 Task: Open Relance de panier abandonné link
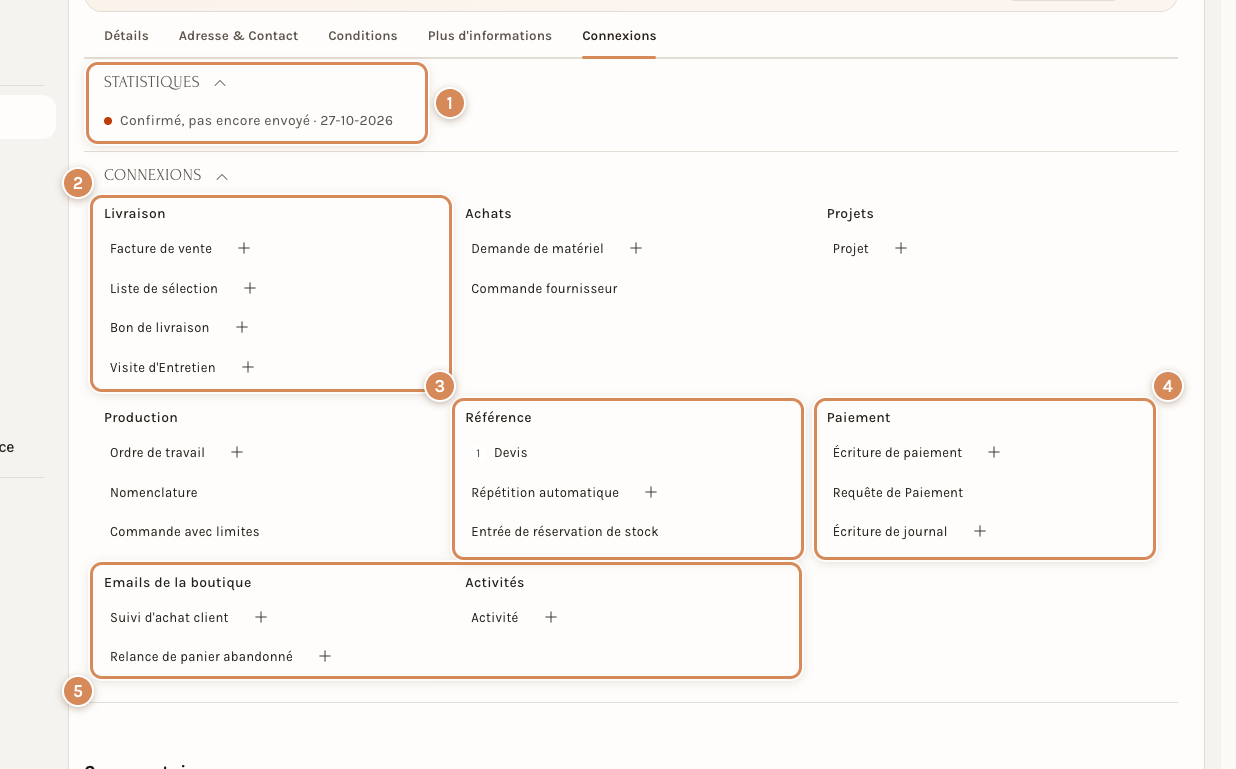click(201, 657)
